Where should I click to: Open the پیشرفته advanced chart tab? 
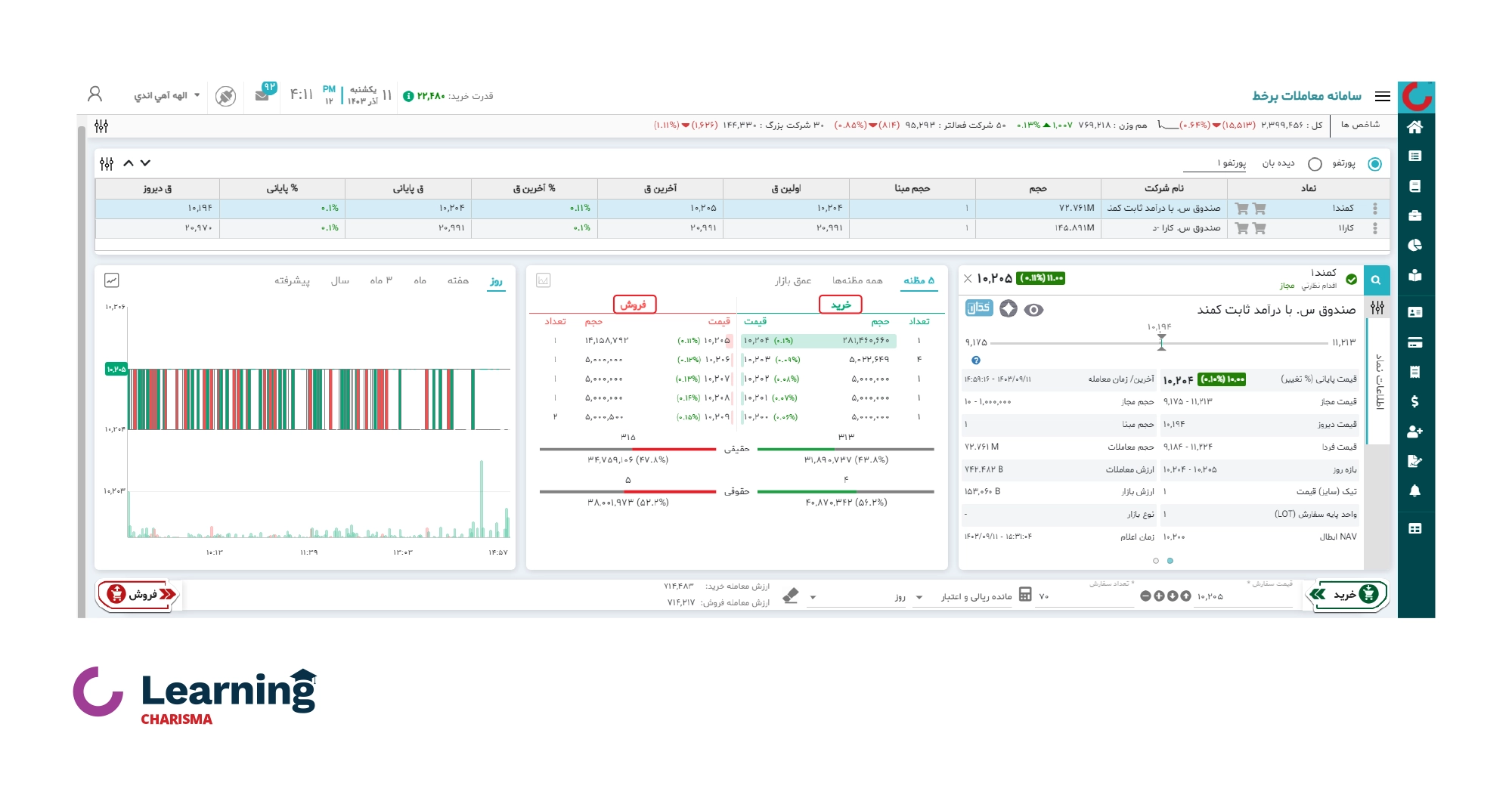click(292, 280)
